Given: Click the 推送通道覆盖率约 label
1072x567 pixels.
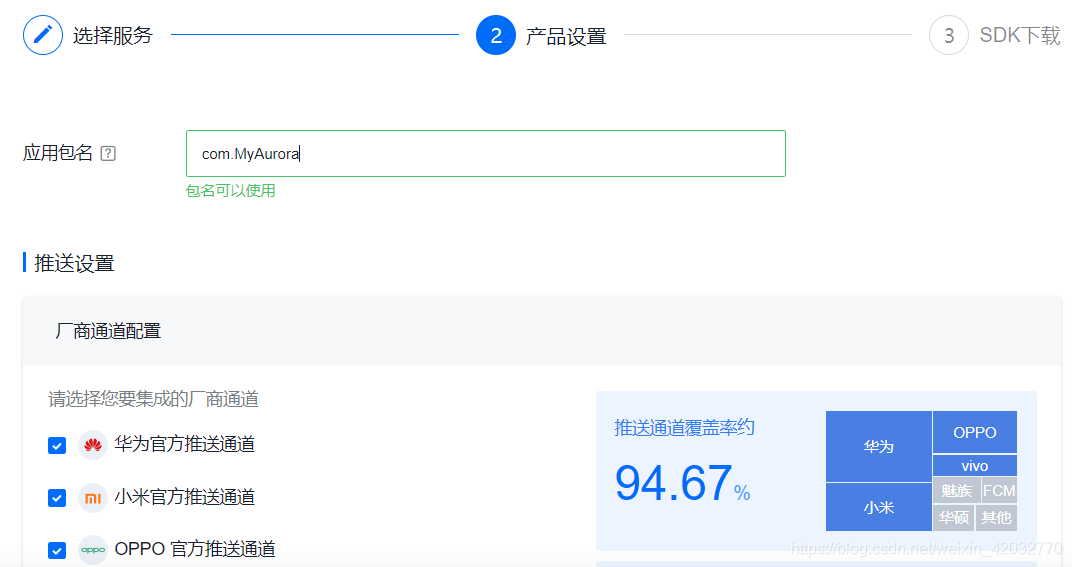Looking at the screenshot, I should [x=684, y=428].
